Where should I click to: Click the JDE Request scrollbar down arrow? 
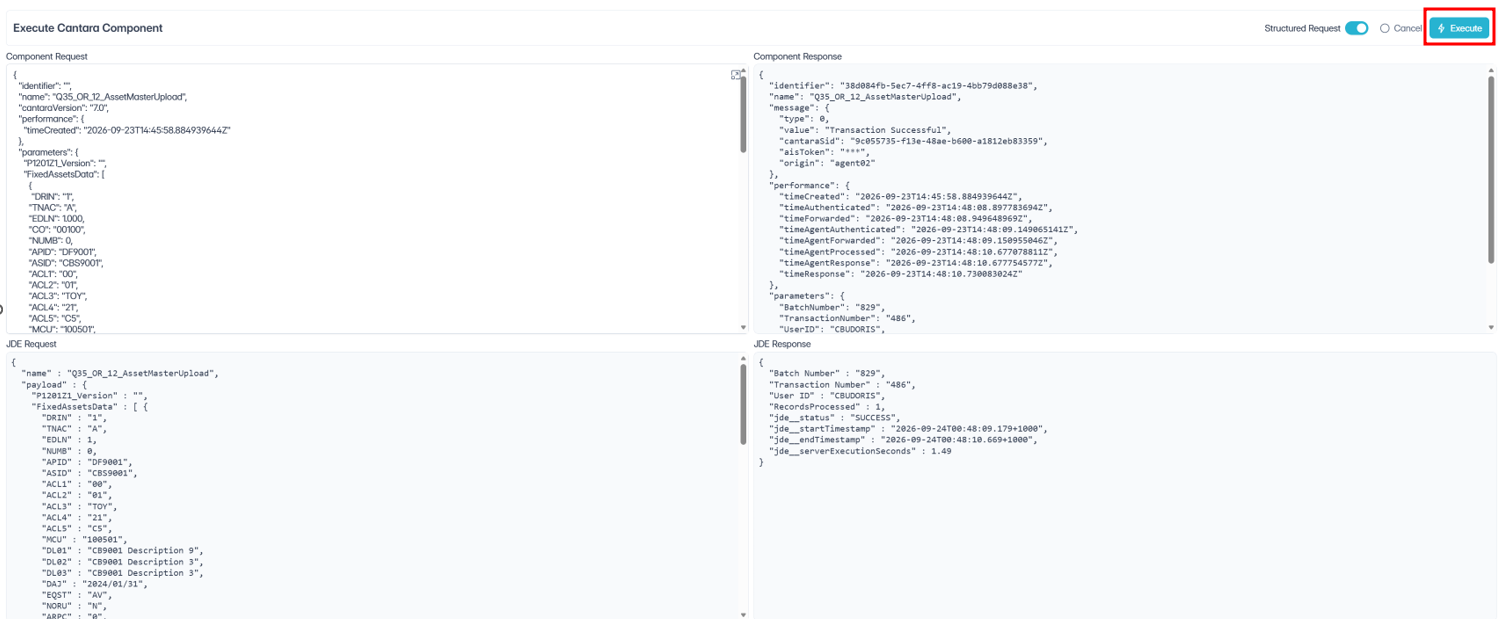(743, 614)
